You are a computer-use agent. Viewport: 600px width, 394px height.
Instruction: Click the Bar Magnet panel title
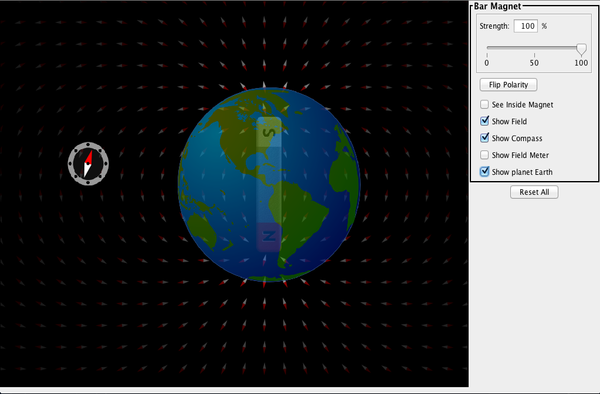coord(497,6)
